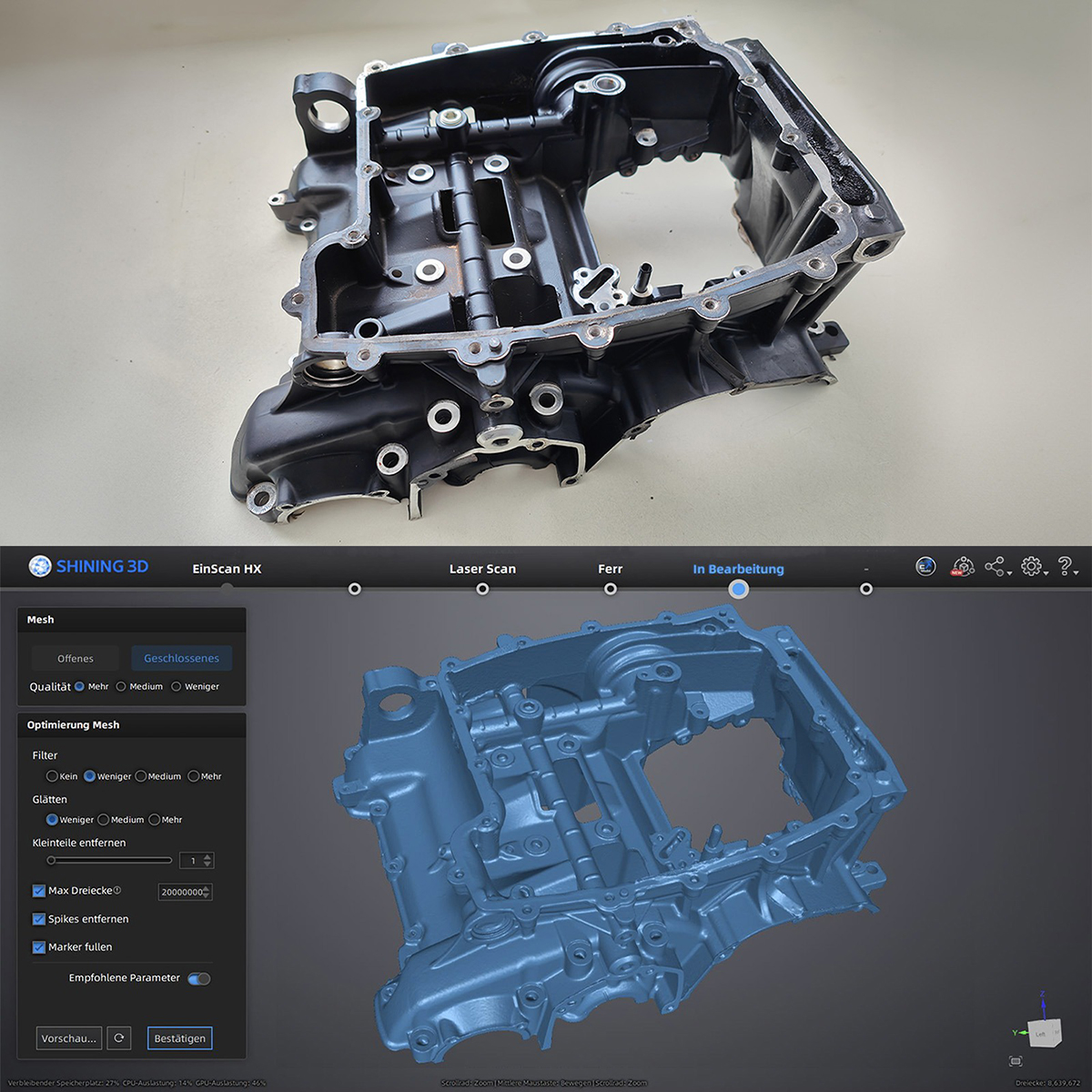Select Weniger quality radio button

(176, 686)
